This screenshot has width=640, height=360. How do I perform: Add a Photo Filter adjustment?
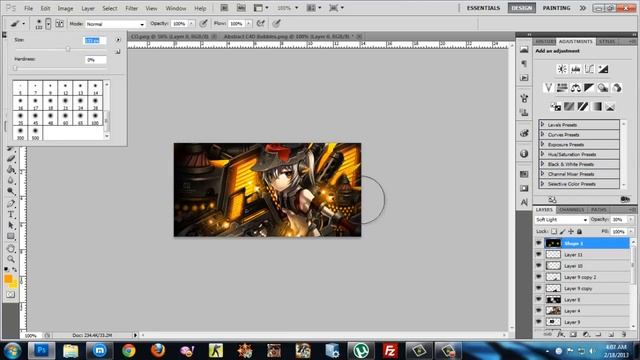click(603, 87)
